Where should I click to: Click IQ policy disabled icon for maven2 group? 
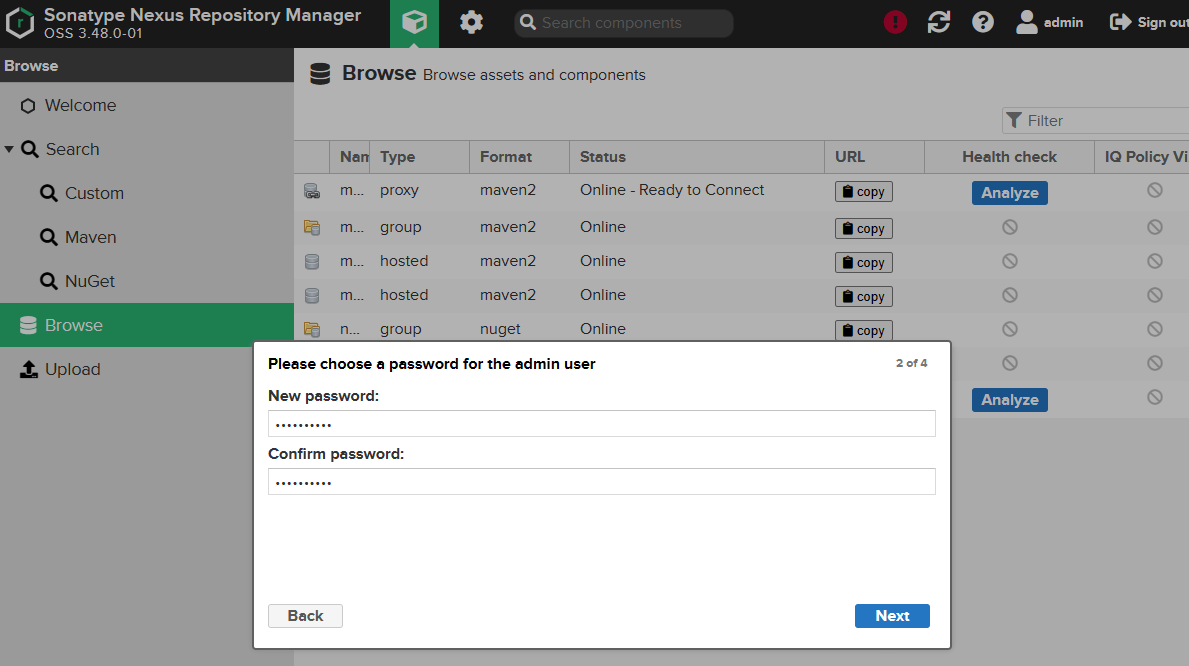[1154, 227]
